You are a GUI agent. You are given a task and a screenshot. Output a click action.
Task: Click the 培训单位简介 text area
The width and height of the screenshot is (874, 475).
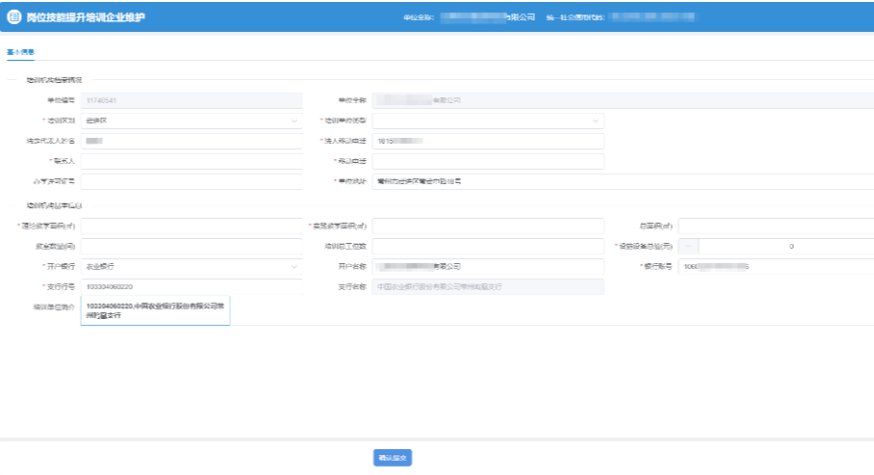pos(156,311)
